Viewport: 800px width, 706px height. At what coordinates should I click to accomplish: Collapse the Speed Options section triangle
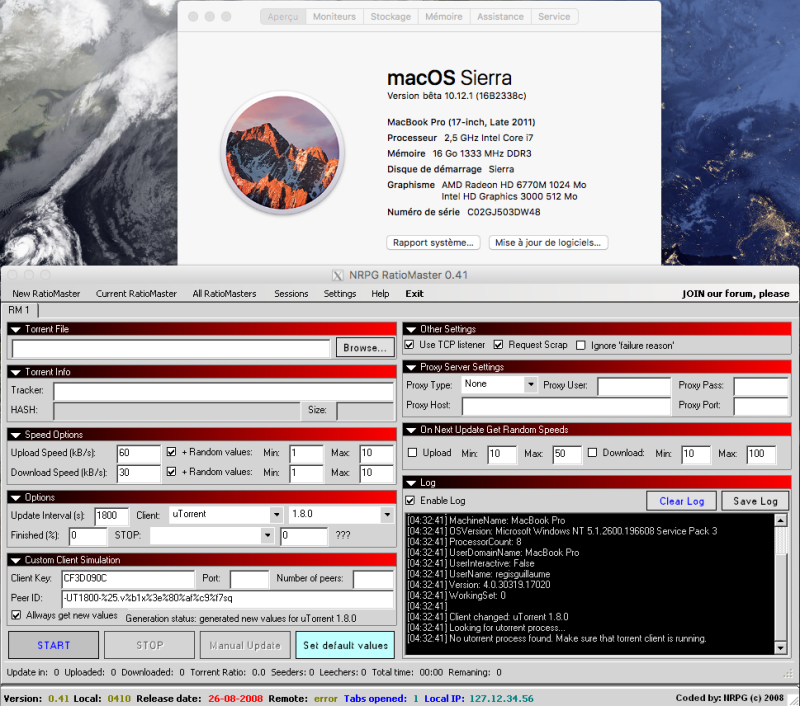[x=16, y=435]
